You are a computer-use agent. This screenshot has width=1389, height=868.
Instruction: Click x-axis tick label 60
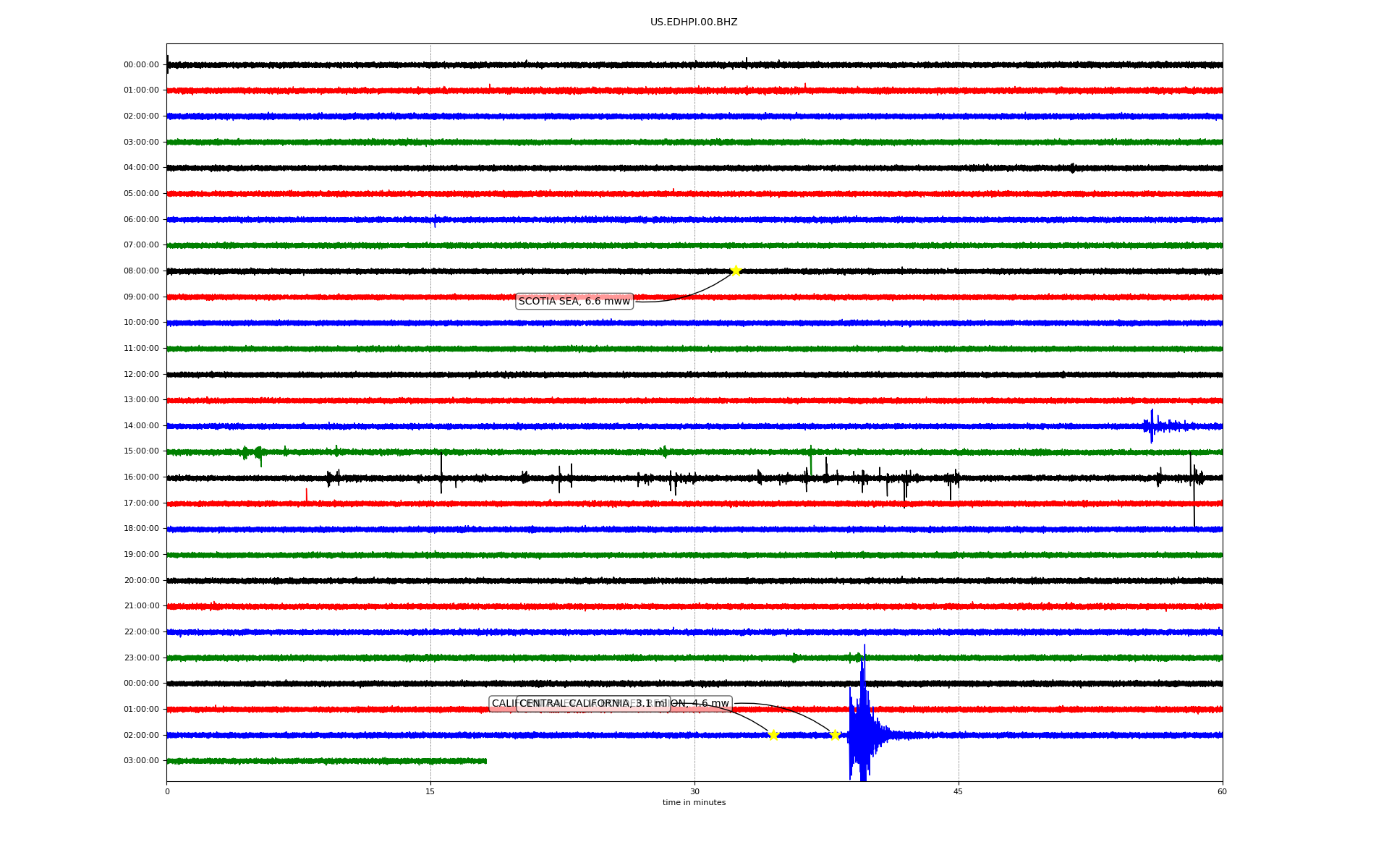(x=1222, y=791)
